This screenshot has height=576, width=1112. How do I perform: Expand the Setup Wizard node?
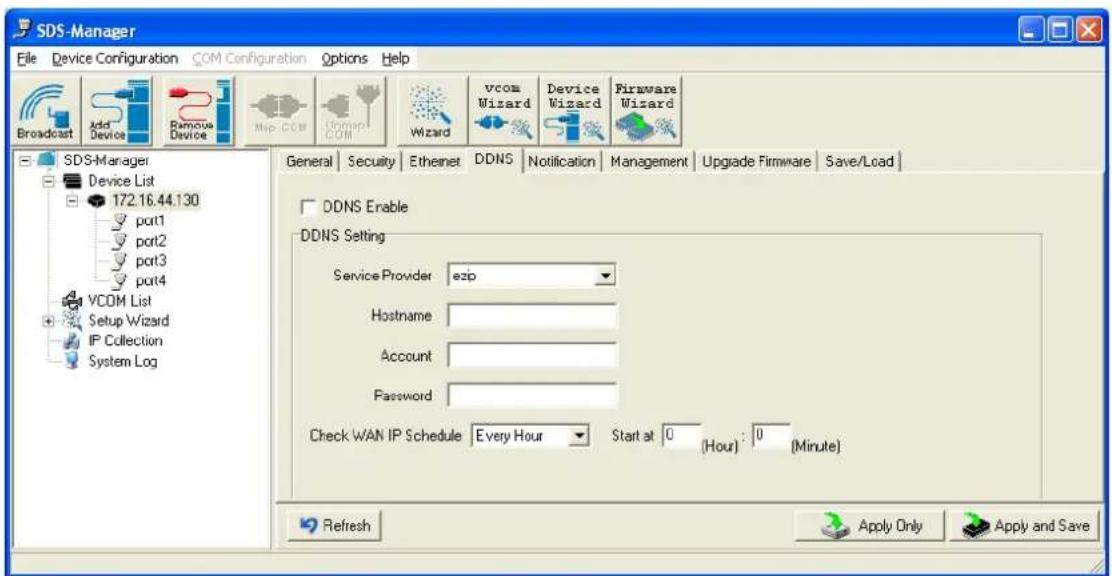coord(49,321)
